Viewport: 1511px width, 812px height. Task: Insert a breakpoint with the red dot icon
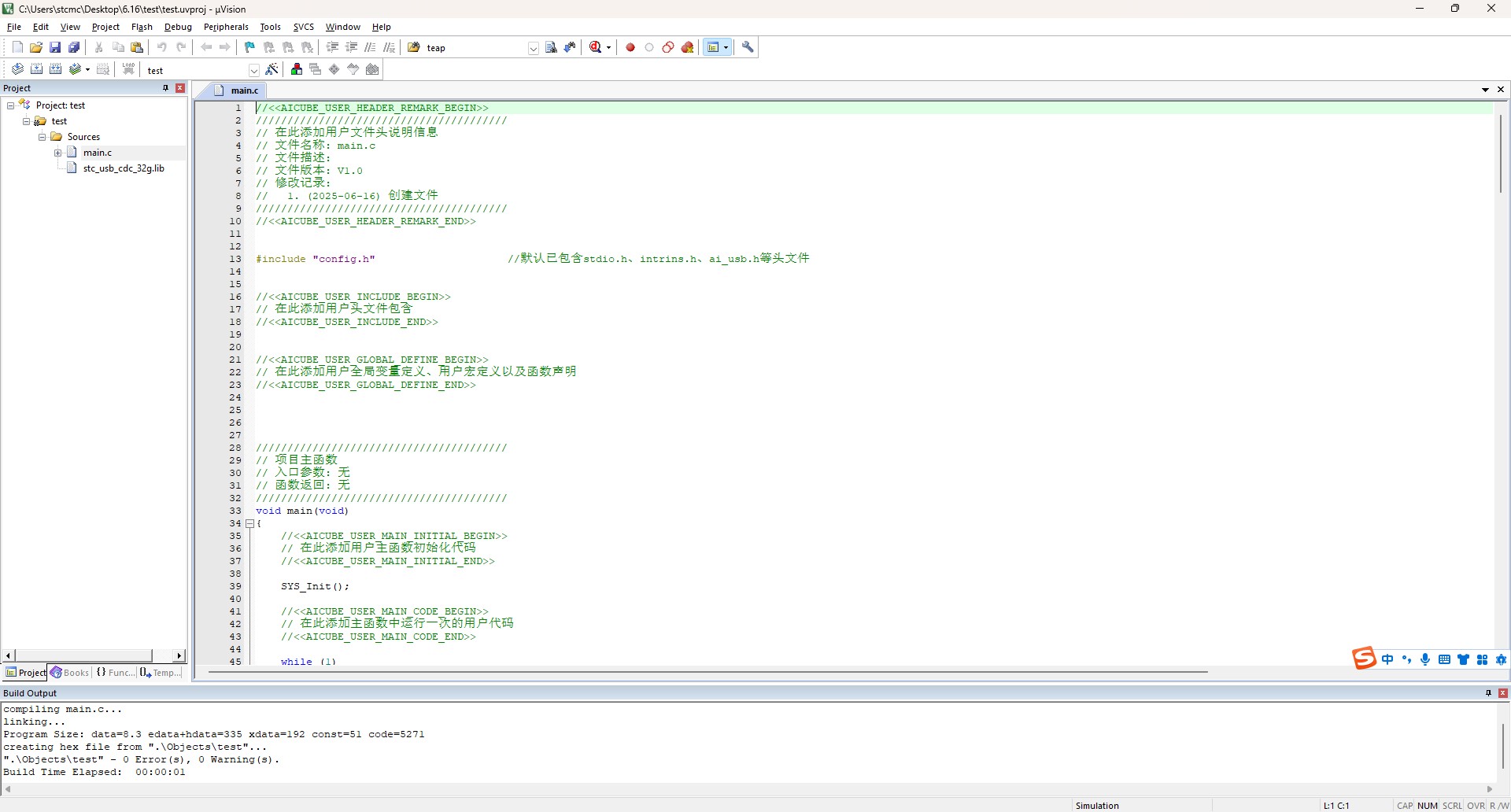630,48
